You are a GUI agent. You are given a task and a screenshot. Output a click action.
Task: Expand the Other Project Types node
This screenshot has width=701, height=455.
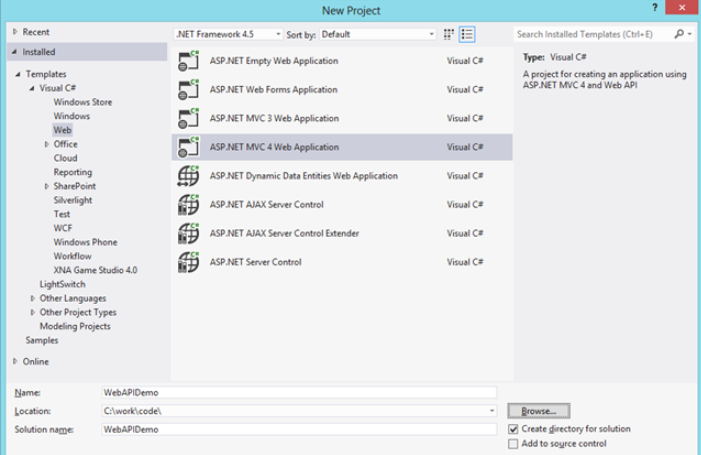coord(32,312)
